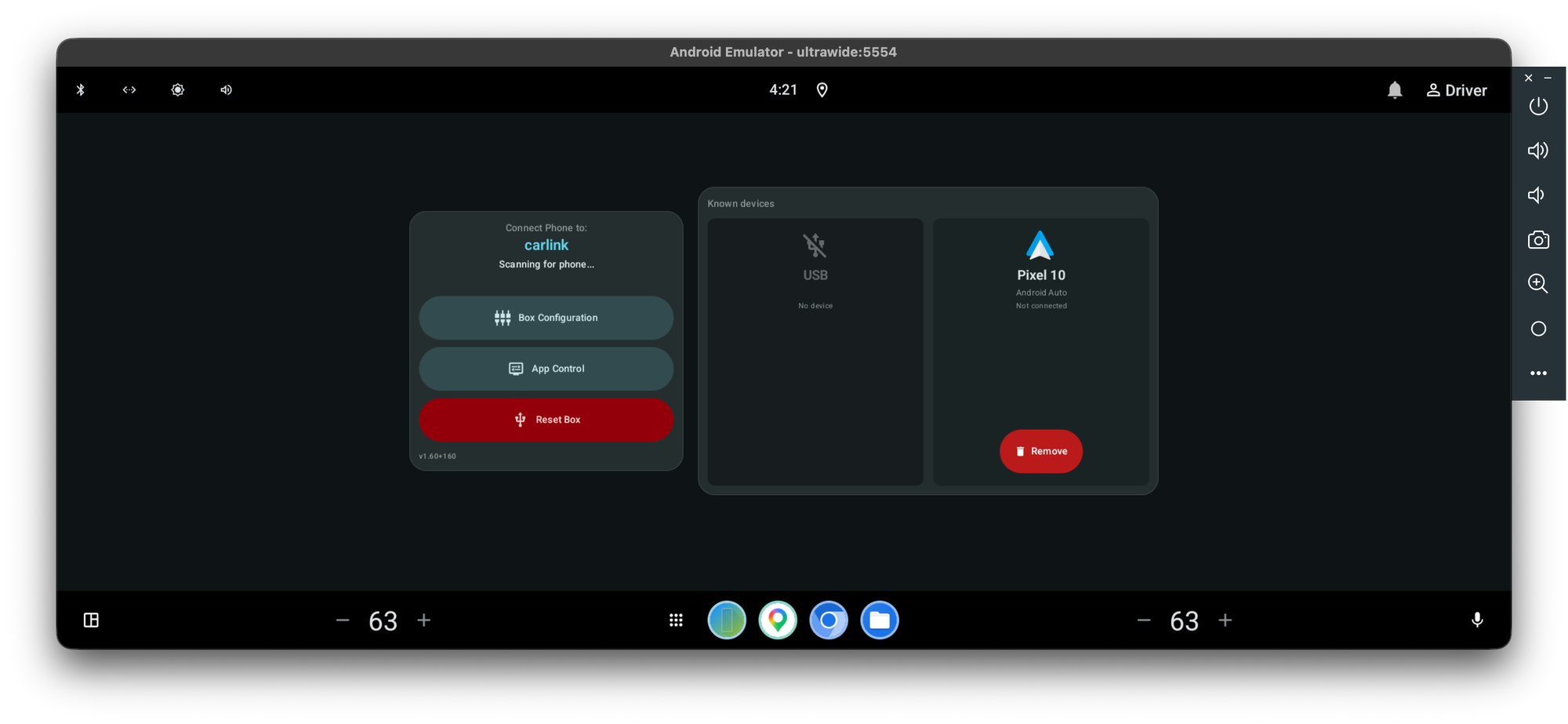The width and height of the screenshot is (1568, 724).
Task: Tap the connectivity arrows icon in status bar
Action: [x=129, y=90]
